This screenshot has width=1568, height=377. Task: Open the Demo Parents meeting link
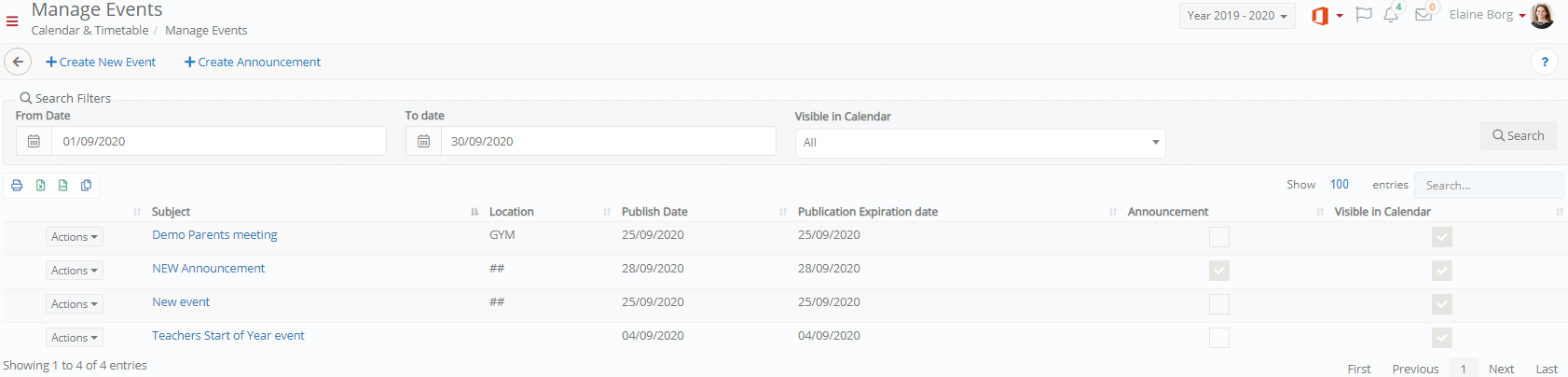[214, 235]
